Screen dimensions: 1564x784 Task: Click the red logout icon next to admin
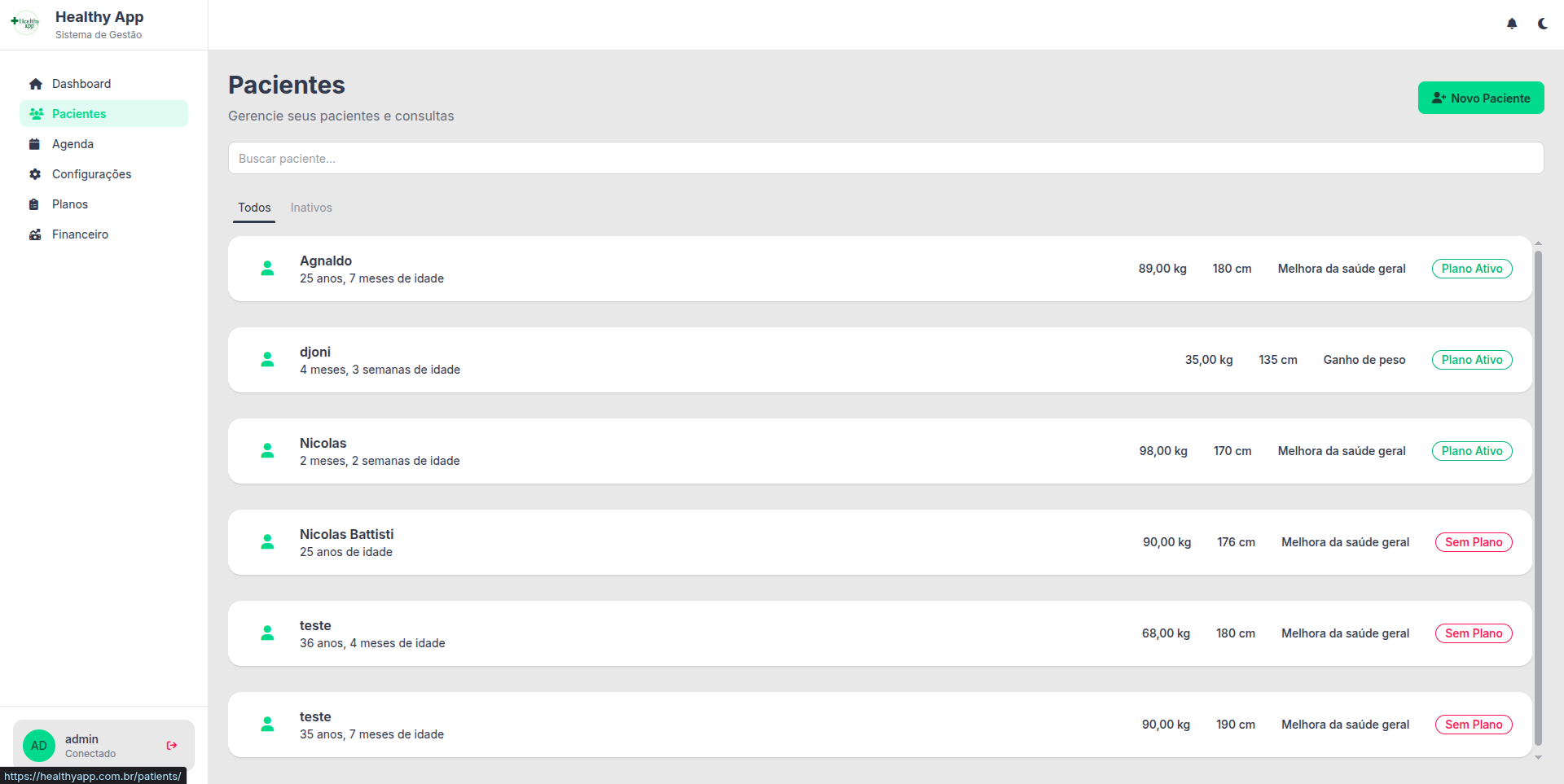(172, 745)
